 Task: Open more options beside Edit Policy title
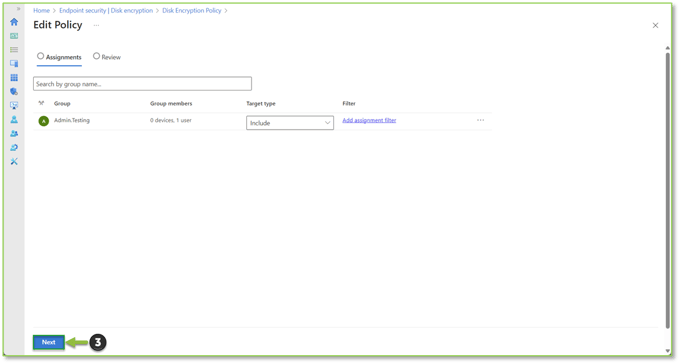pos(96,25)
